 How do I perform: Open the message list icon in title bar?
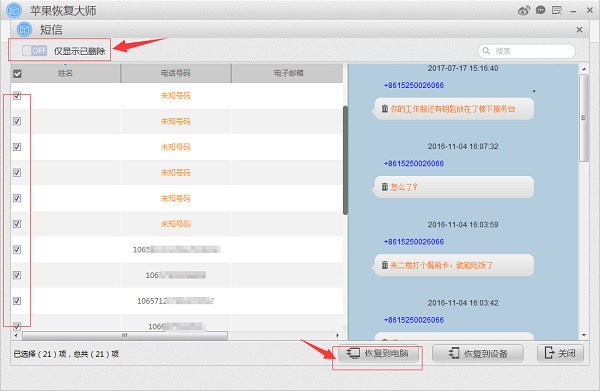(557, 10)
